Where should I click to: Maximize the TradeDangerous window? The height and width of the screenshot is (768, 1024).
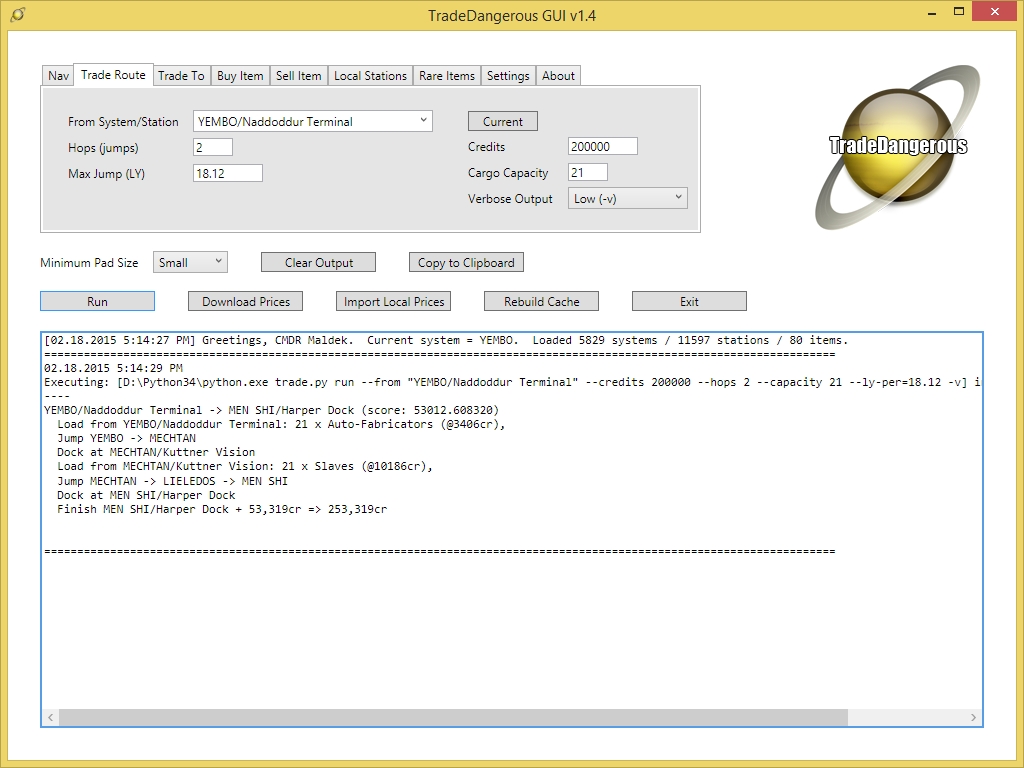(x=959, y=12)
